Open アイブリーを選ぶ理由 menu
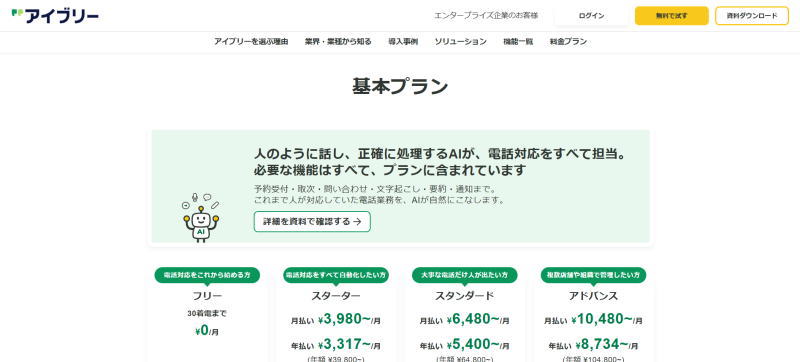This screenshot has width=800, height=362. pos(251,42)
